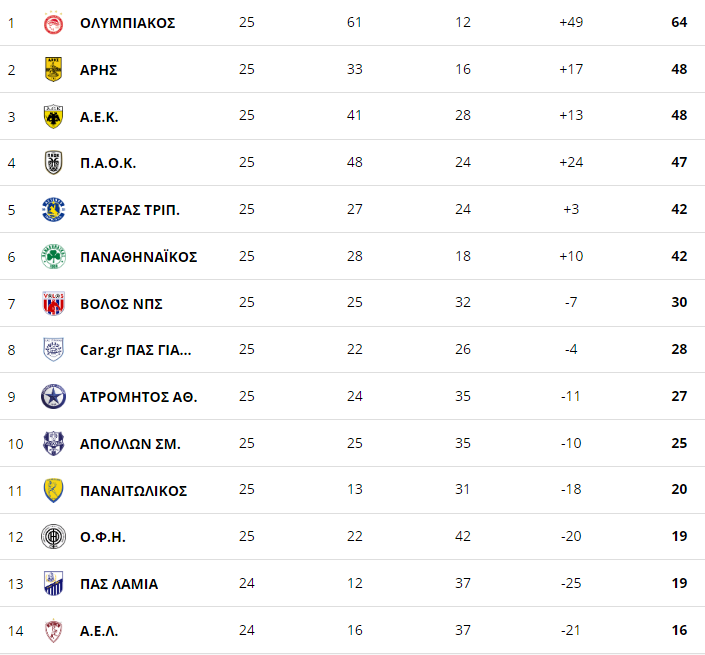Select the Atromitos blue star emblem

(x=54, y=397)
